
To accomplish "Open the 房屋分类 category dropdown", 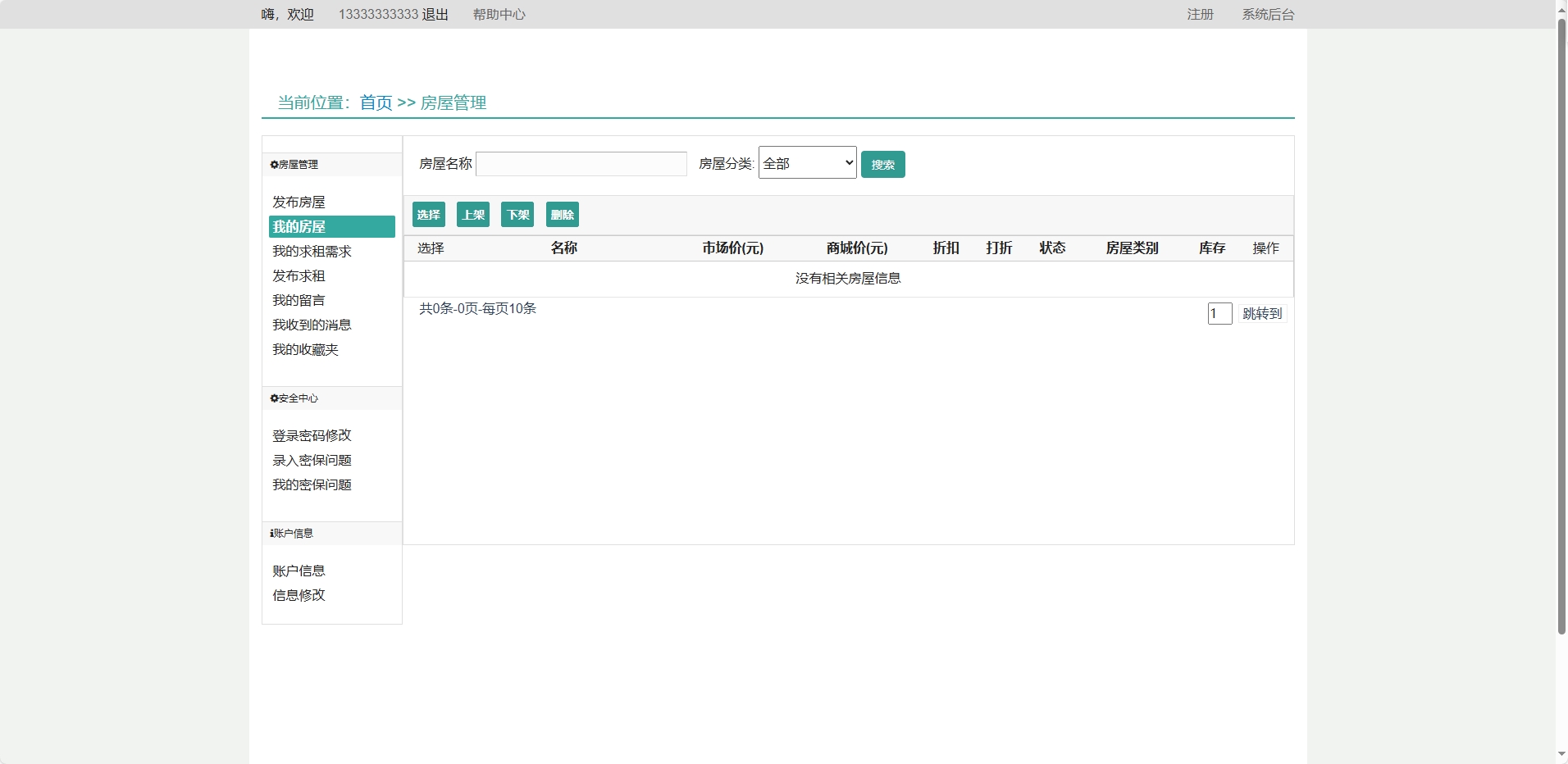I will click(x=807, y=163).
